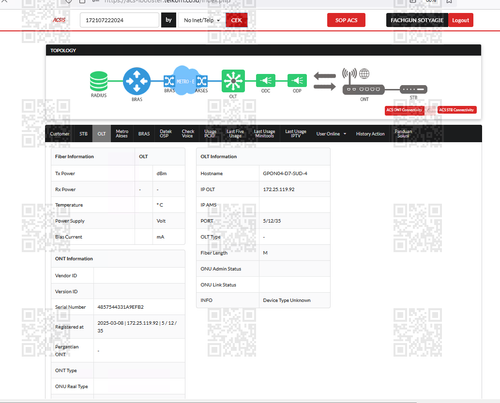The image size is (500, 403).
Task: Open the Panduan Solusi tab
Action: (x=403, y=134)
